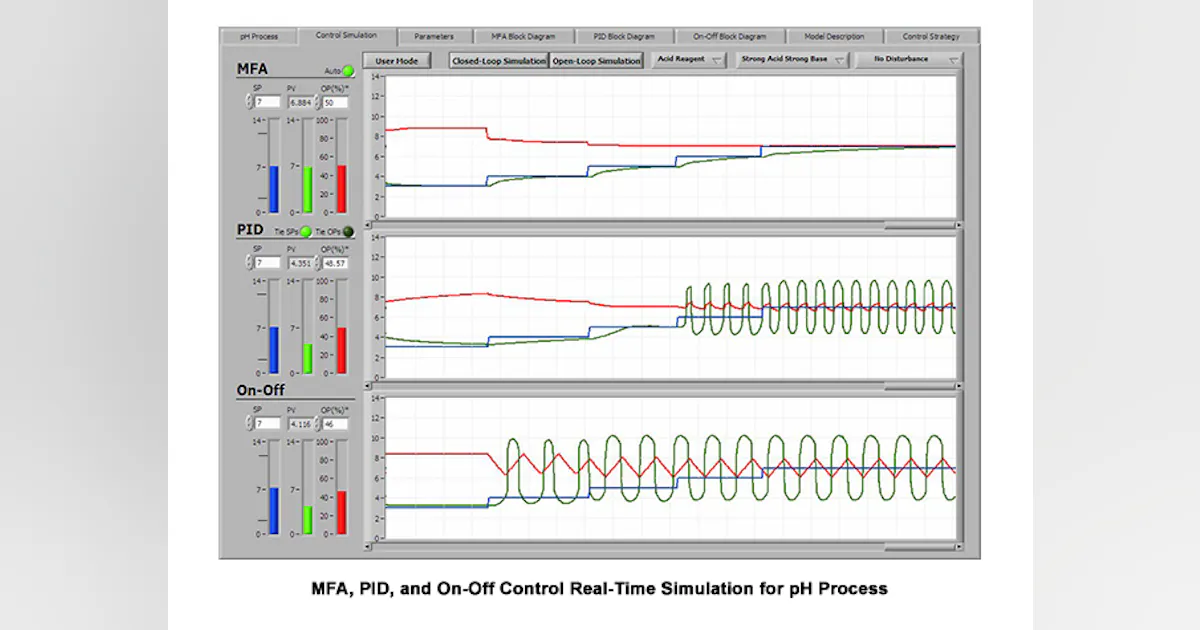Image resolution: width=1200 pixels, height=630 pixels.
Task: Click inside the MFA trend chart
Action: click(x=671, y=146)
